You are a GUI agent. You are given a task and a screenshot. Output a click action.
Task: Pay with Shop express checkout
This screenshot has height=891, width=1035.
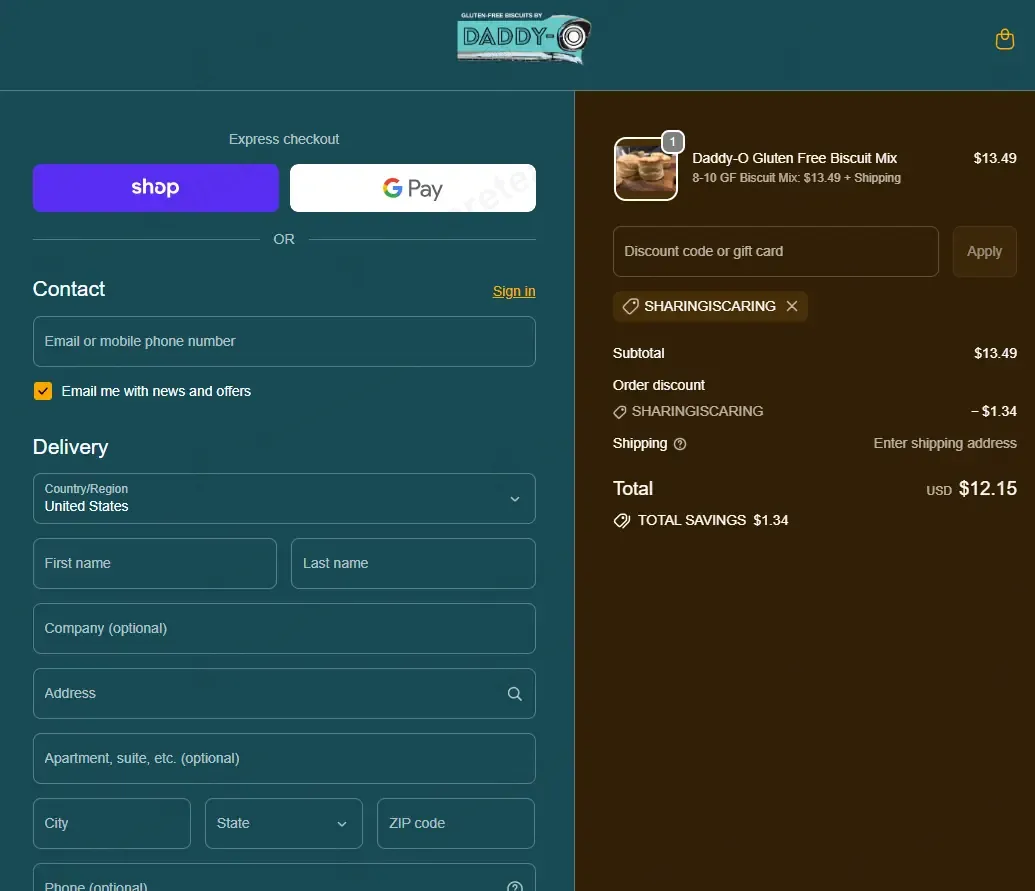[x=156, y=188]
